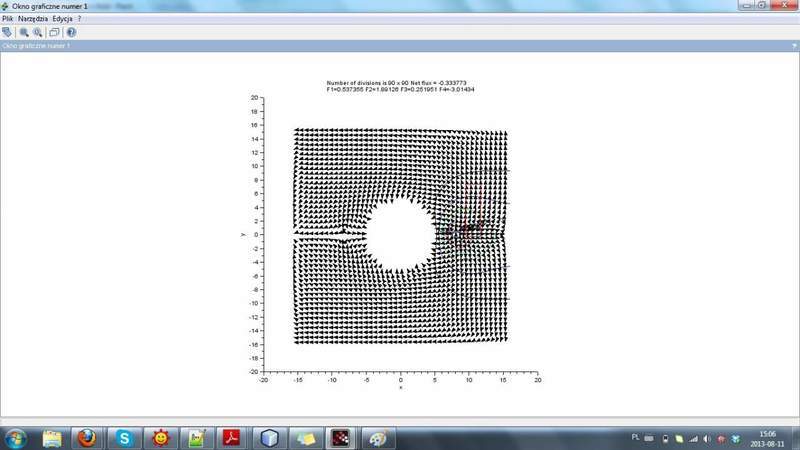The width and height of the screenshot is (800, 450).
Task: Open the blue cube VirtualBox taskbar icon
Action: point(269,438)
